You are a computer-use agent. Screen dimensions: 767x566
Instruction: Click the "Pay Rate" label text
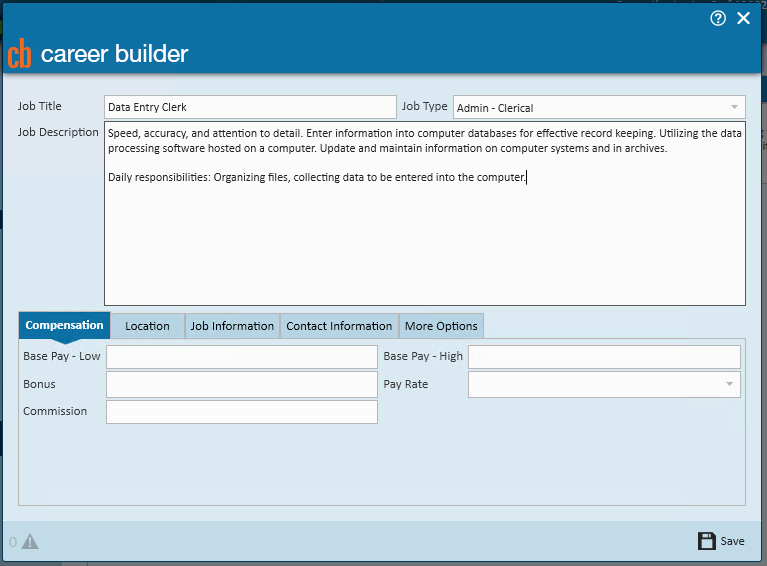(406, 384)
